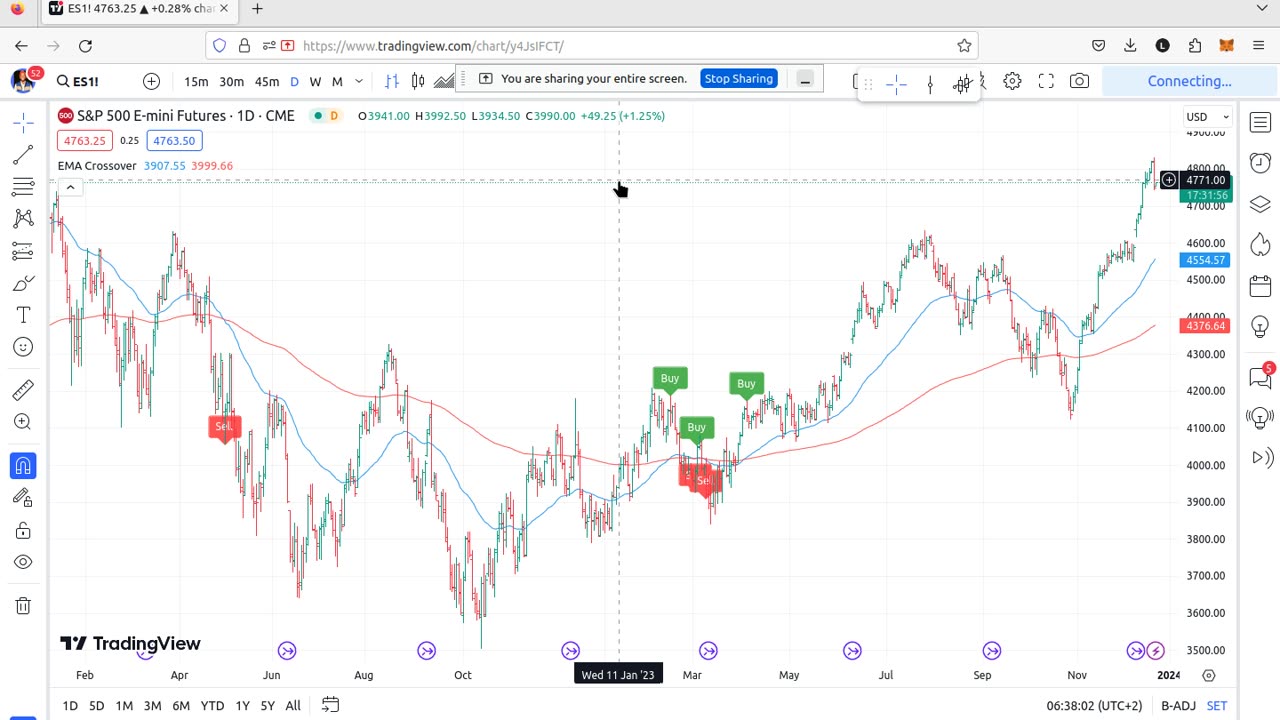Screen dimensions: 1280x720
Task: Enter fullscreen mode
Action: click(1046, 81)
